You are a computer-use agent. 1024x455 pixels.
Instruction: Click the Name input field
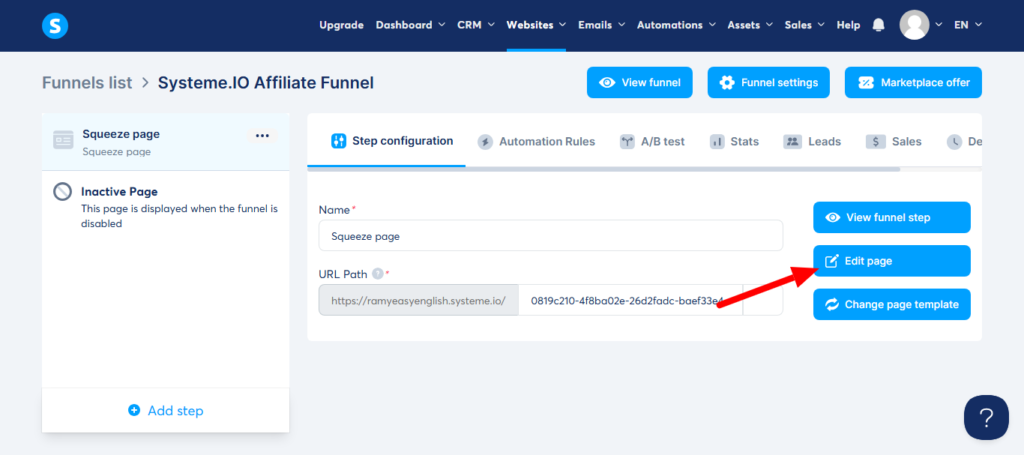(x=551, y=236)
